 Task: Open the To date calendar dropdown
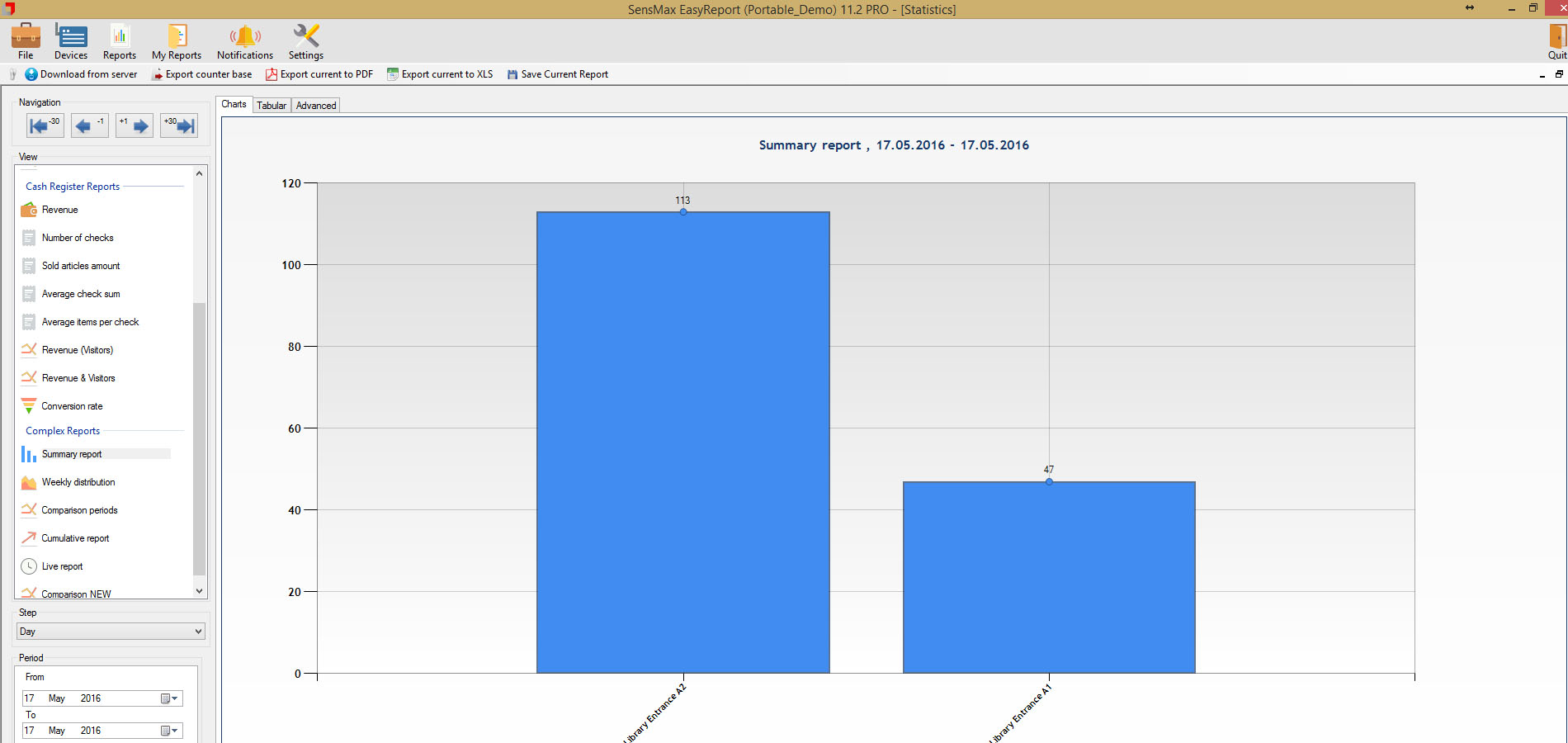pyautogui.click(x=169, y=731)
